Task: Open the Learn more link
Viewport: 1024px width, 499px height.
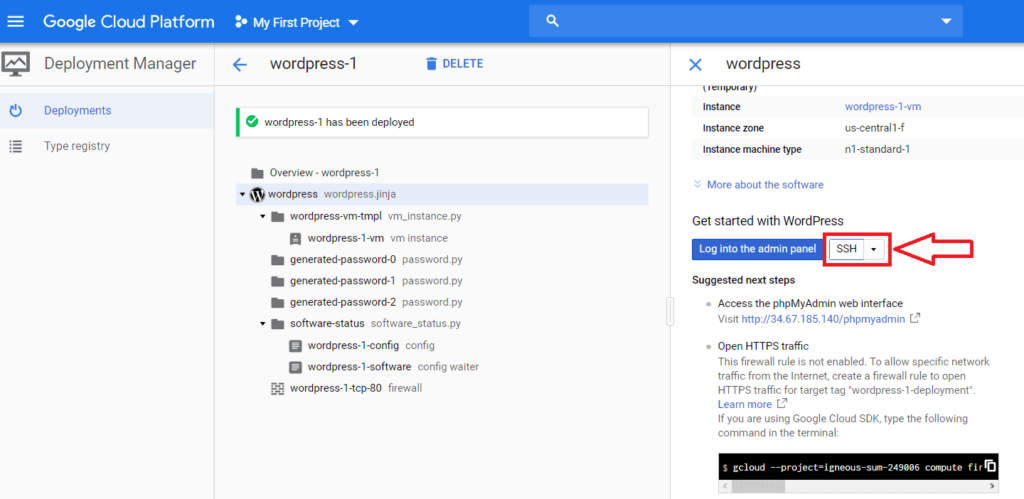Action: pos(744,404)
